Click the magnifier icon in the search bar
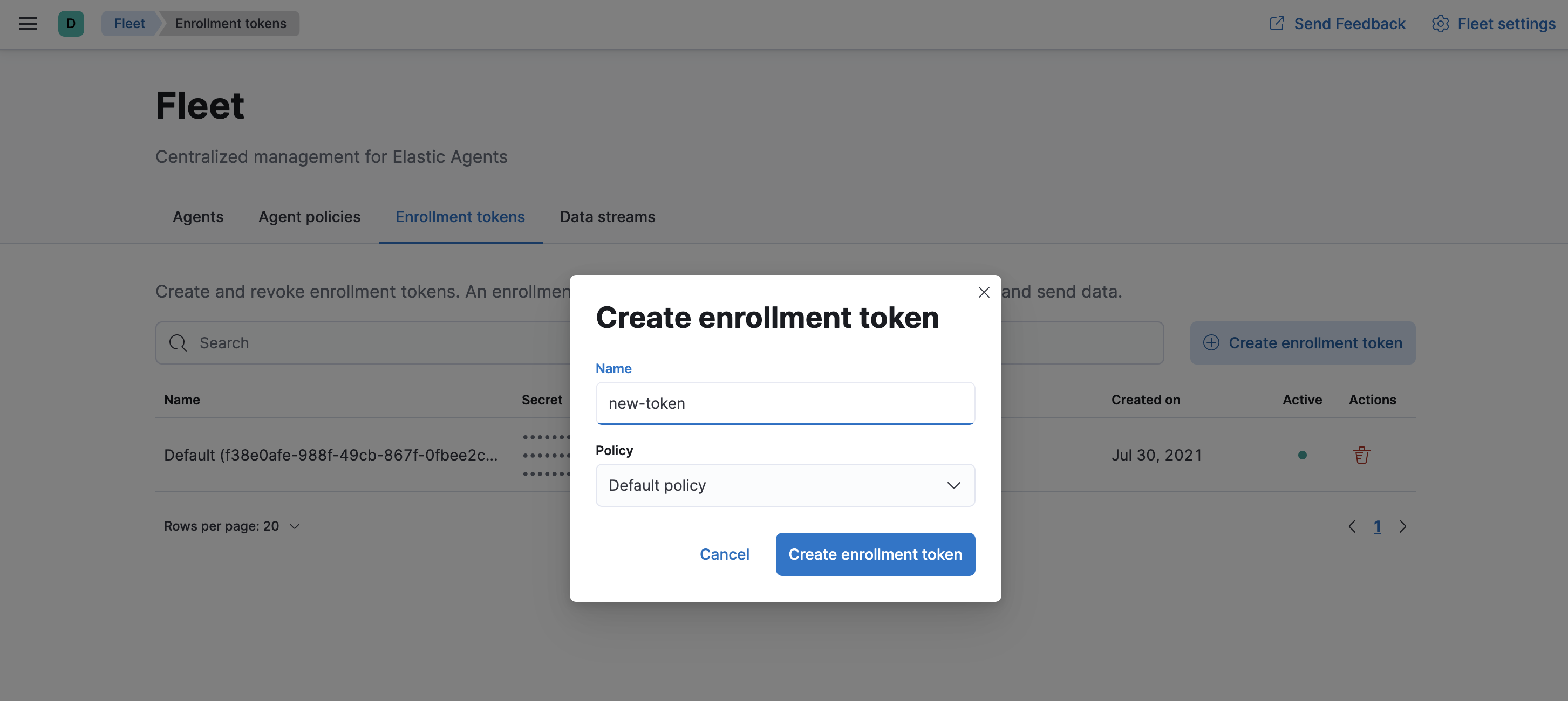 point(178,342)
